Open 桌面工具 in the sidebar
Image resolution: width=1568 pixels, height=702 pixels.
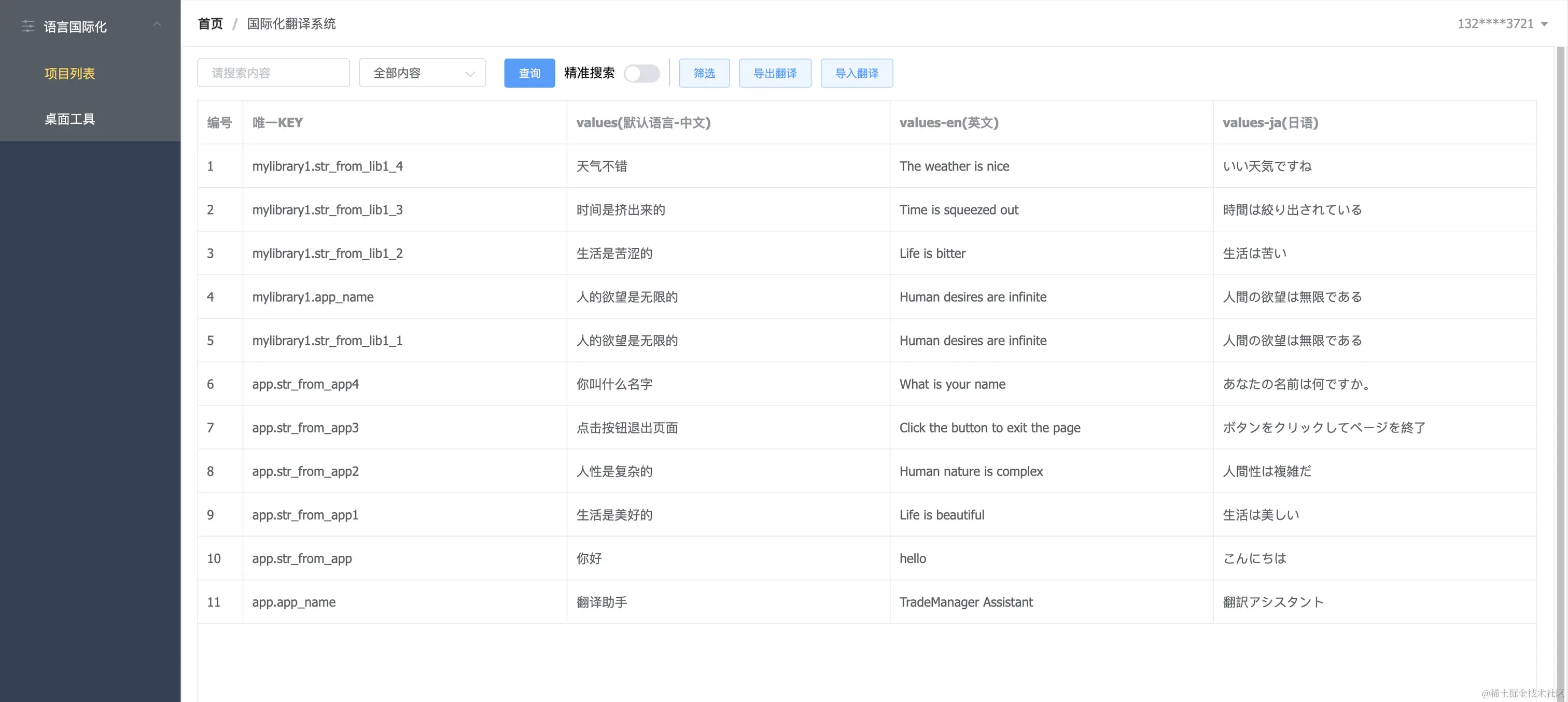pos(69,119)
